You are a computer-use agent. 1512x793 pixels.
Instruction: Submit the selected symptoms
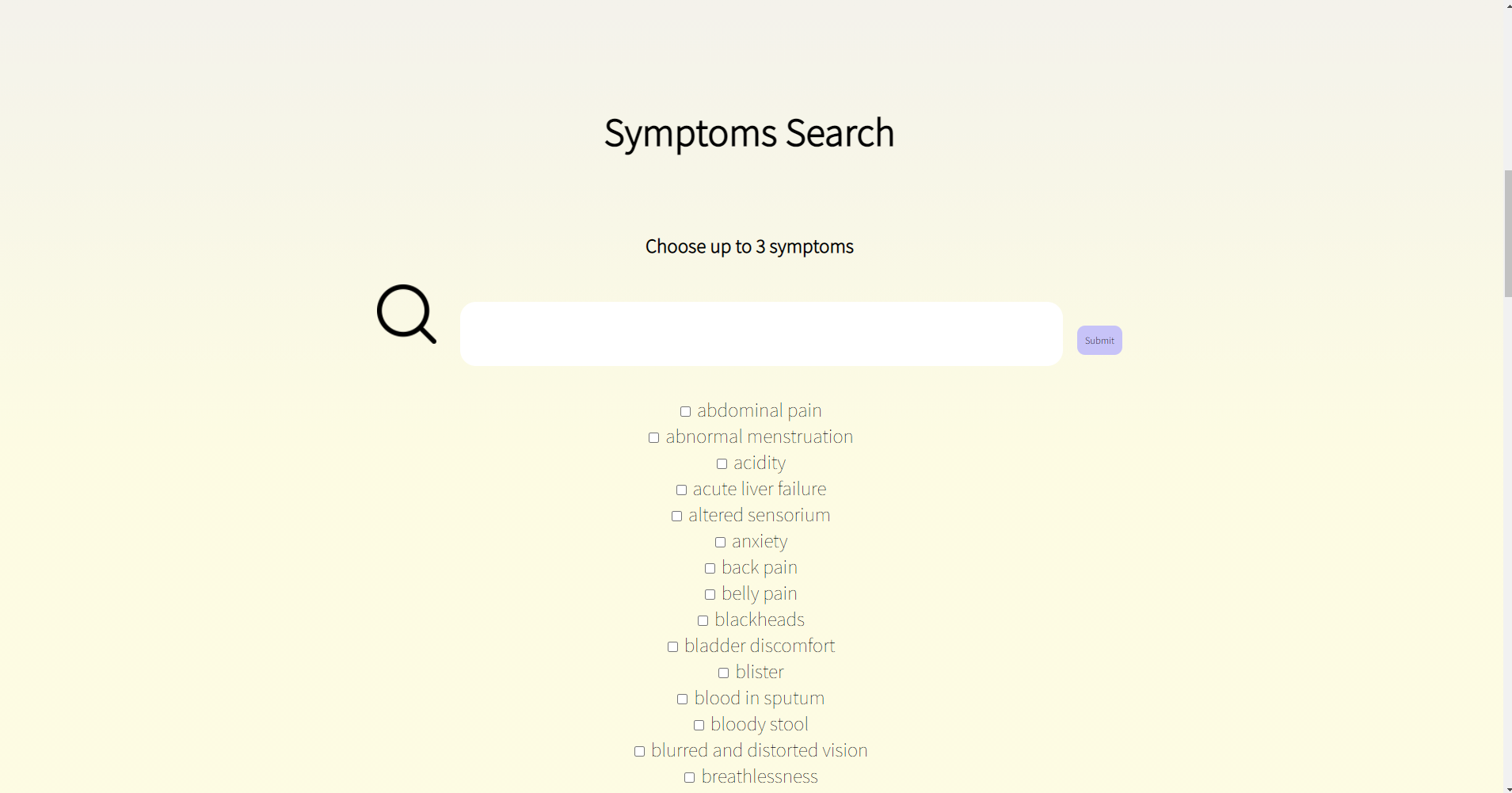(x=1099, y=340)
